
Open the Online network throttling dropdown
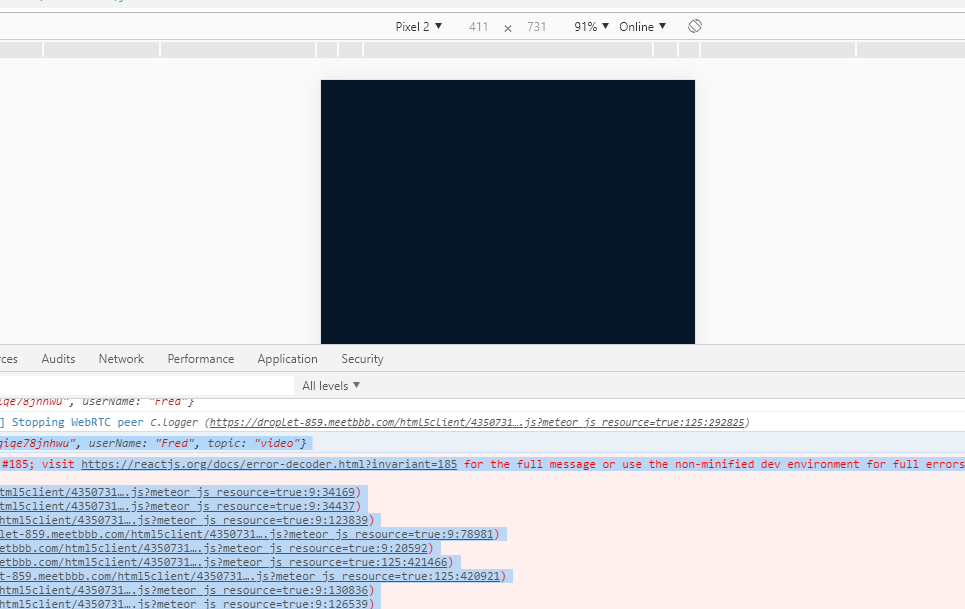pyautogui.click(x=642, y=26)
